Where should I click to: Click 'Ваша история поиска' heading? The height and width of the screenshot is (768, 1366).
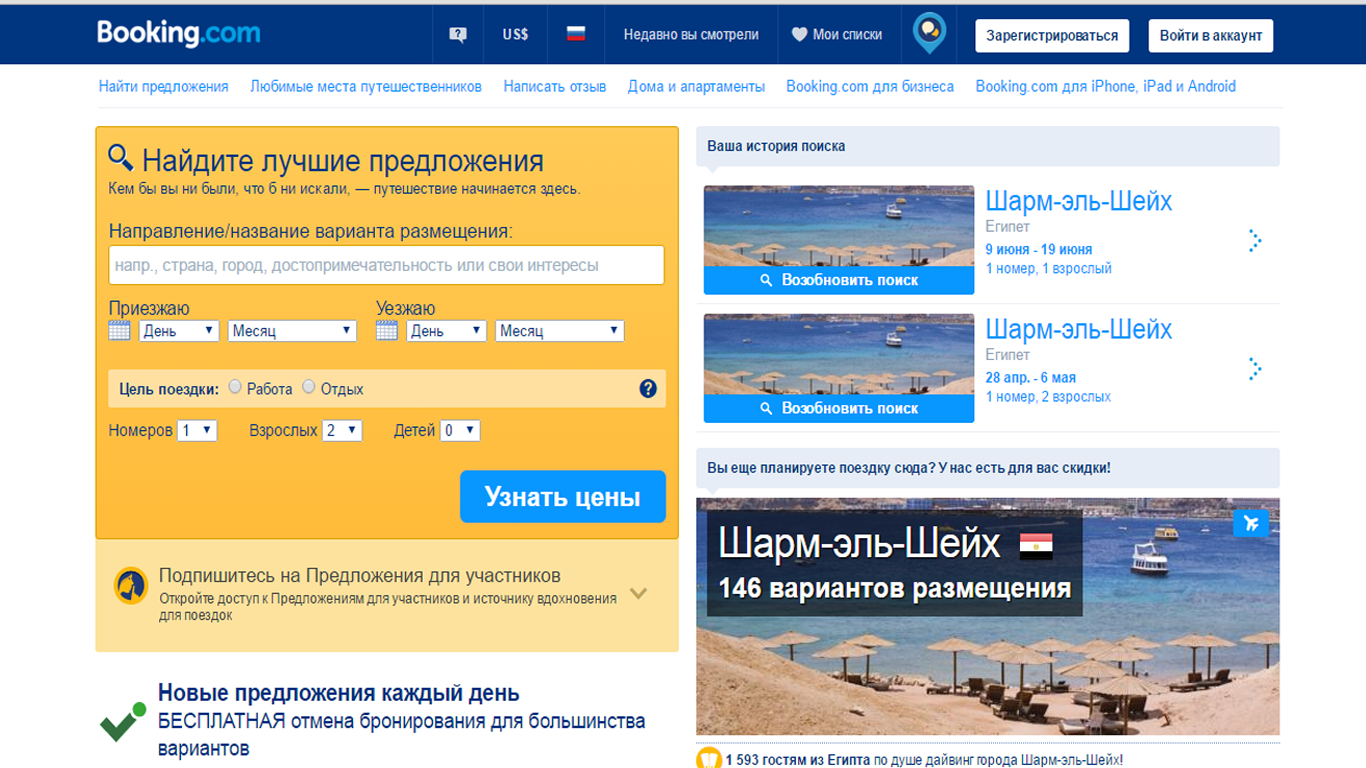pos(776,146)
